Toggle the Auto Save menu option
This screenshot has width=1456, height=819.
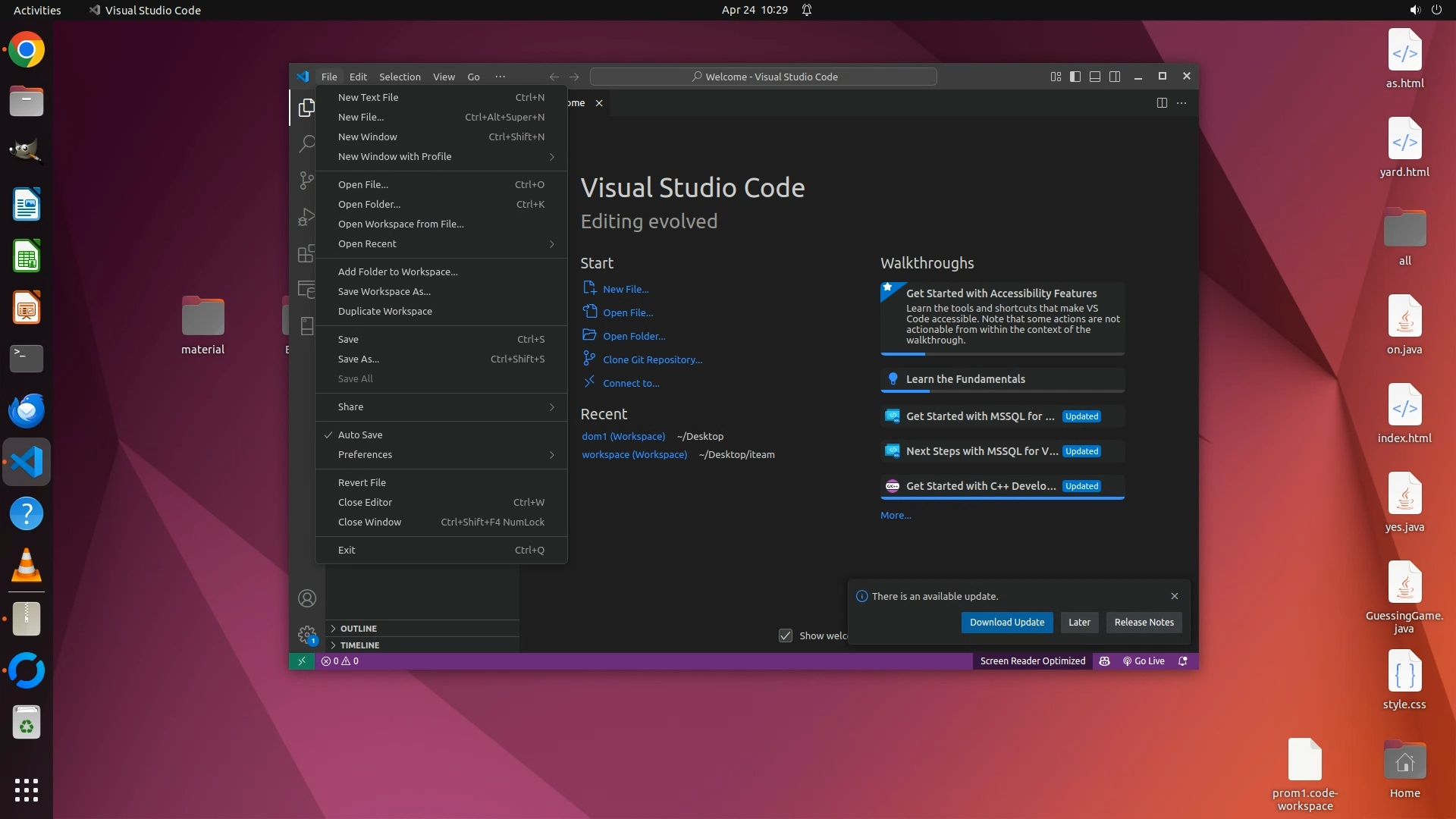[x=360, y=435]
